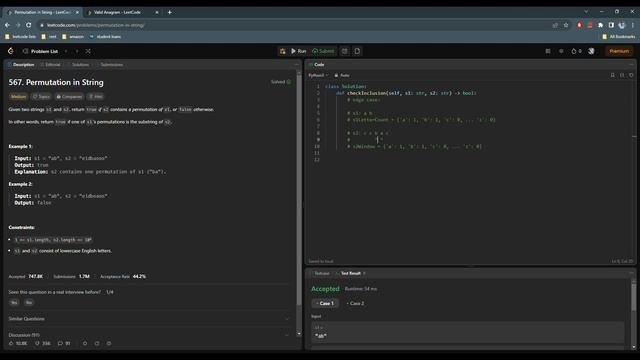
Task: Toggle the Auto lock setting in editor
Action: pyautogui.click(x=342, y=75)
